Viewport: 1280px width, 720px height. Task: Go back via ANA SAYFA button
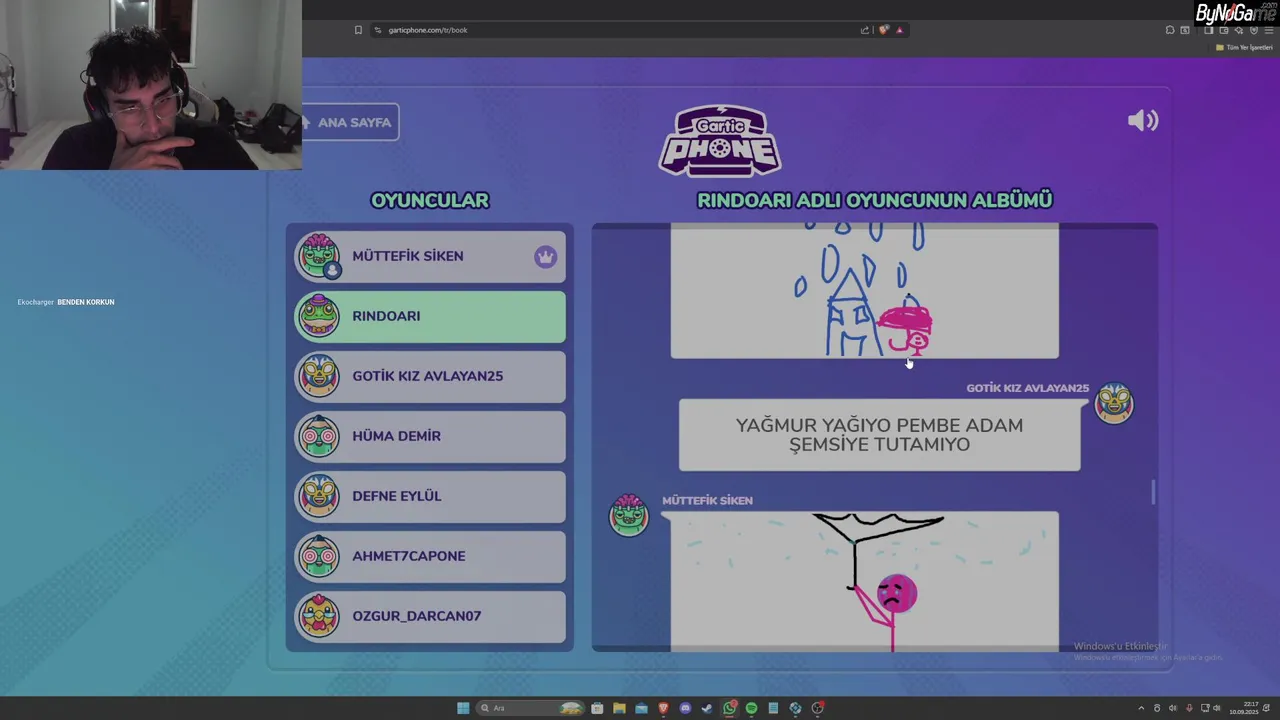pos(350,122)
